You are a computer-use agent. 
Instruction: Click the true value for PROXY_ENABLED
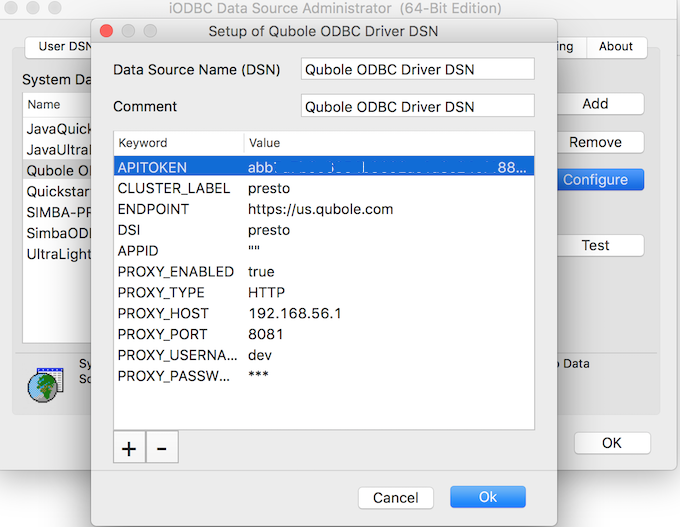pyautogui.click(x=261, y=272)
